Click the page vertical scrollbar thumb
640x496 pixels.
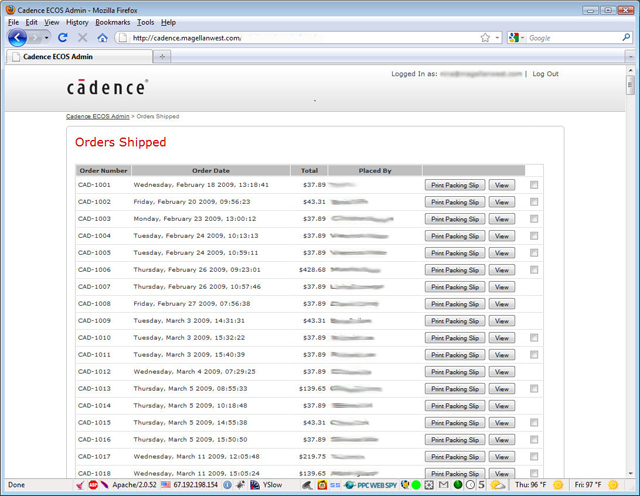pos(630,85)
